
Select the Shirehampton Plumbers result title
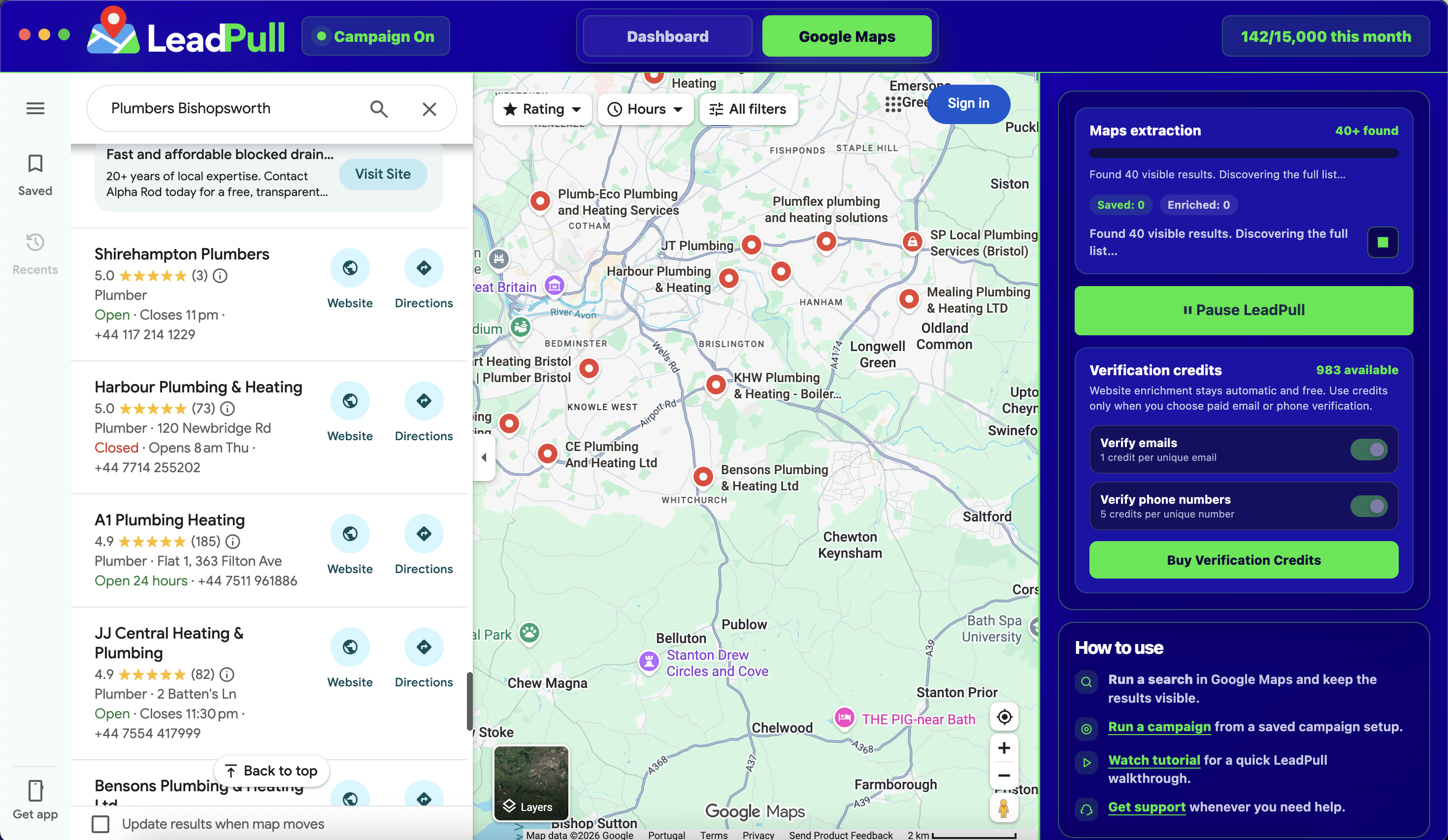tap(182, 254)
